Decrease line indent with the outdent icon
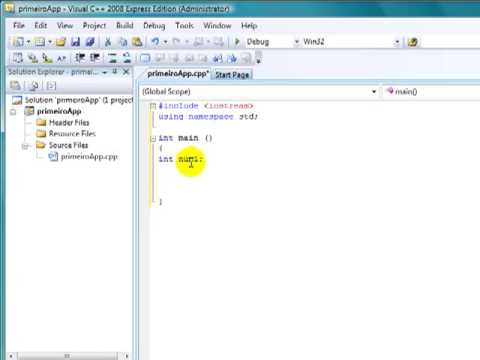The height and width of the screenshot is (360, 480). [80, 58]
